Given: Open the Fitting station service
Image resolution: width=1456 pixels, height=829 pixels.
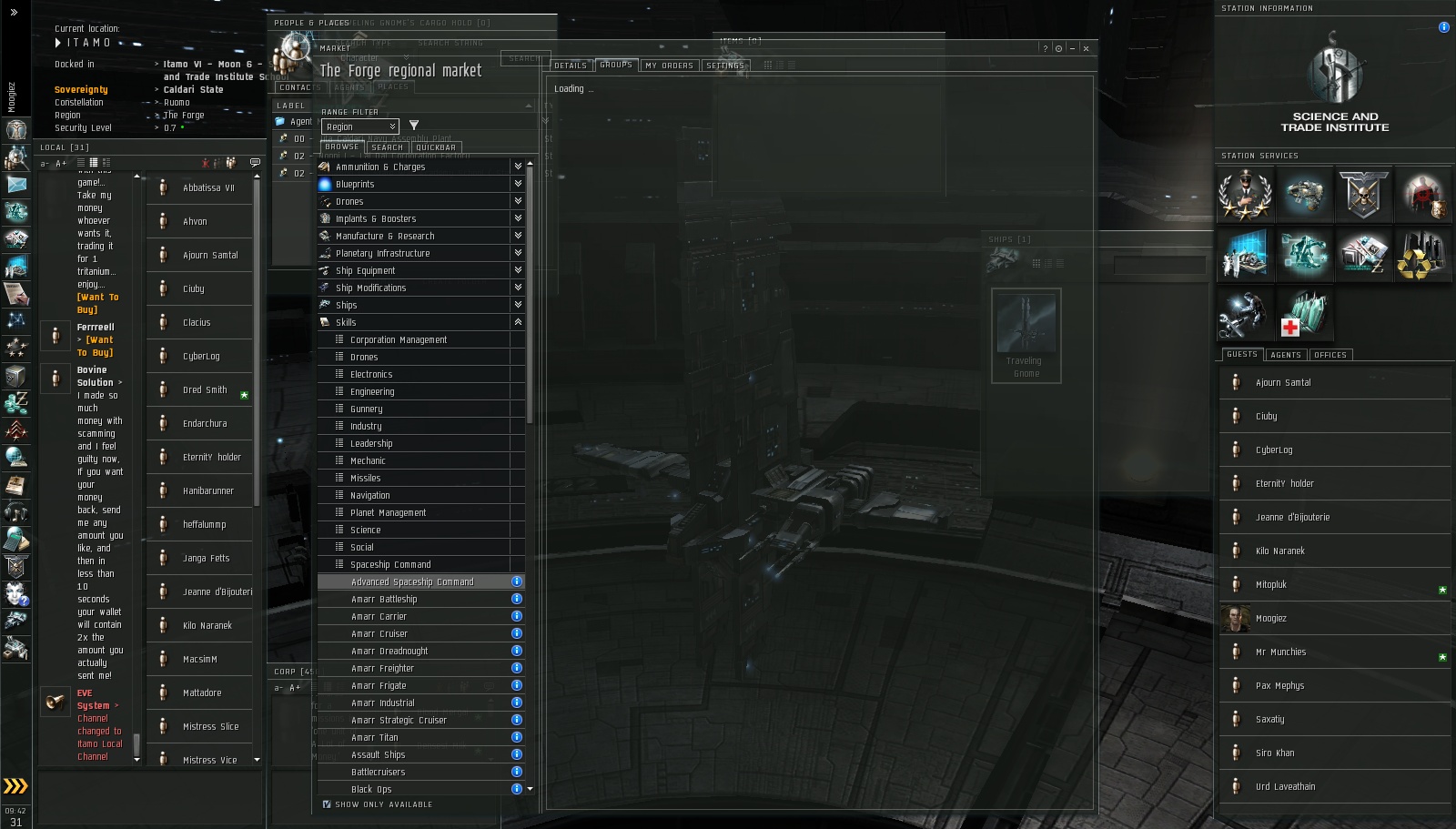Looking at the screenshot, I should tap(1305, 254).
